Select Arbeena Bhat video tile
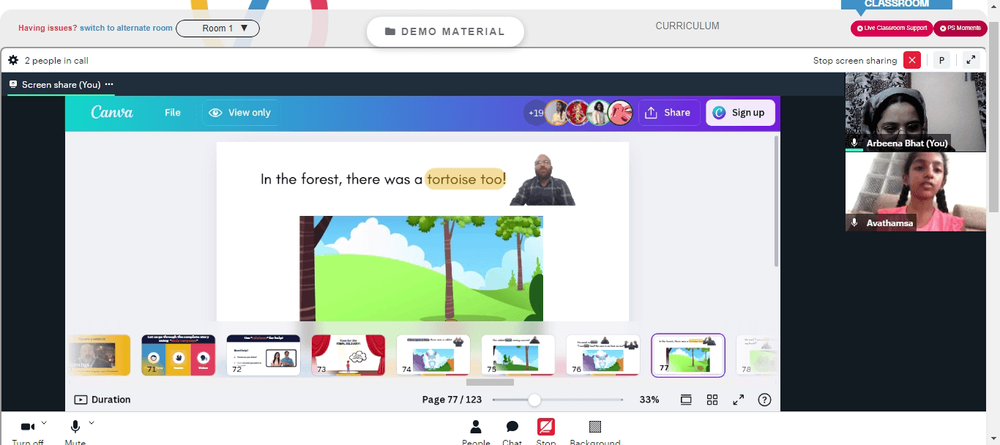Viewport: 1000px width, 445px height. pyautogui.click(x=915, y=112)
